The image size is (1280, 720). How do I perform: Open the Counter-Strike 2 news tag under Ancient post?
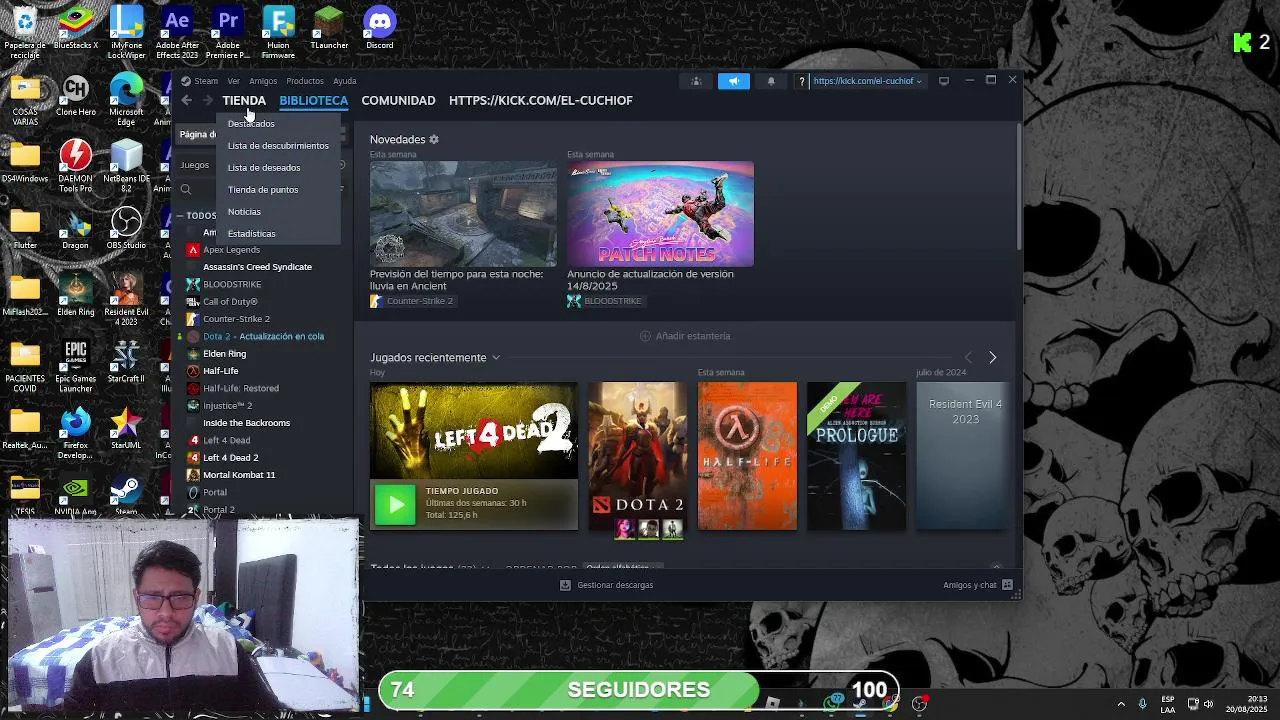pyautogui.click(x=411, y=301)
